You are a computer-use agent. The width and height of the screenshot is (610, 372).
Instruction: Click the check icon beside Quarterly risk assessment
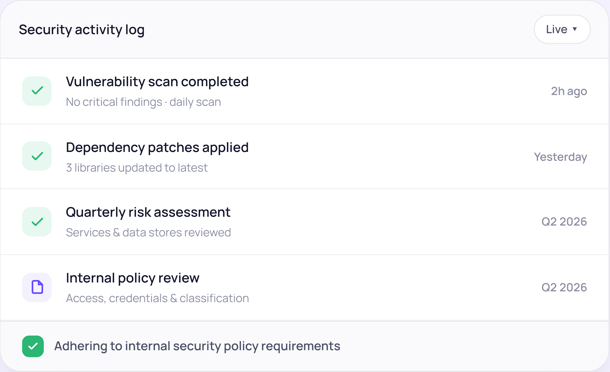coord(37,222)
